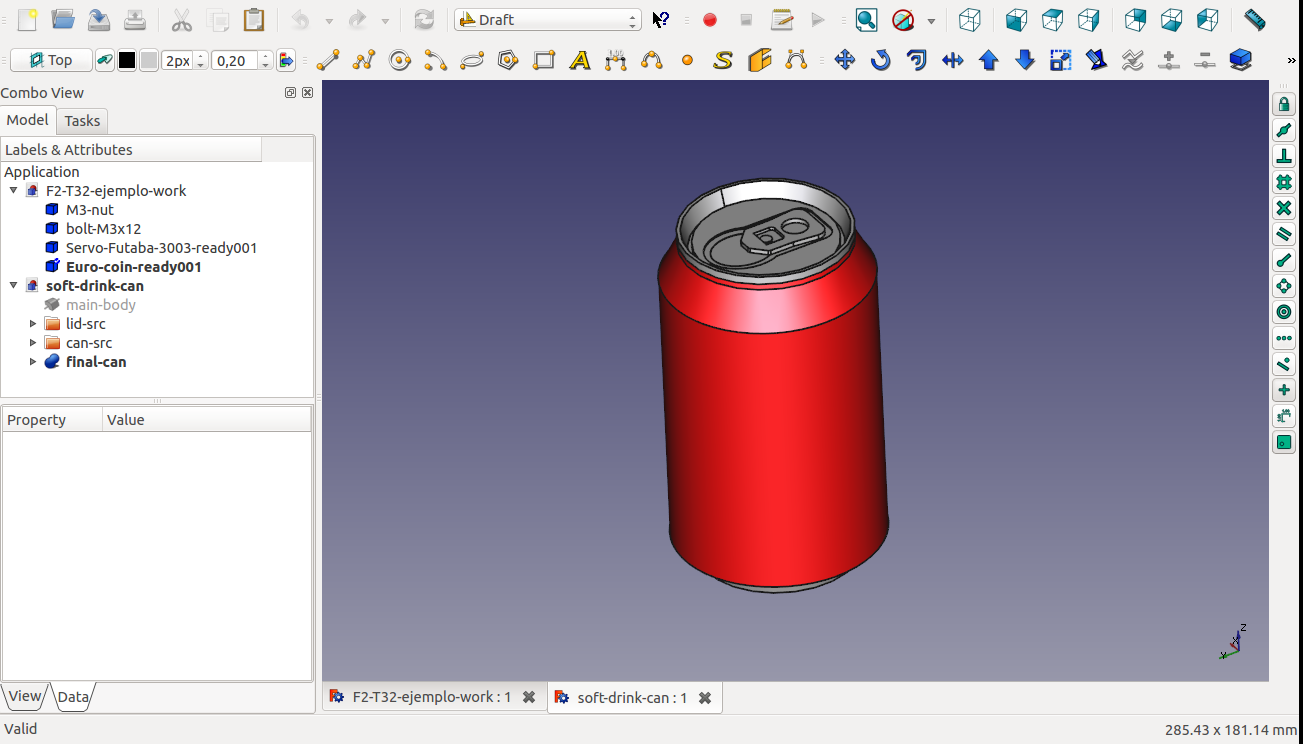
Task: Choose the Draft Text tool
Action: coord(579,61)
